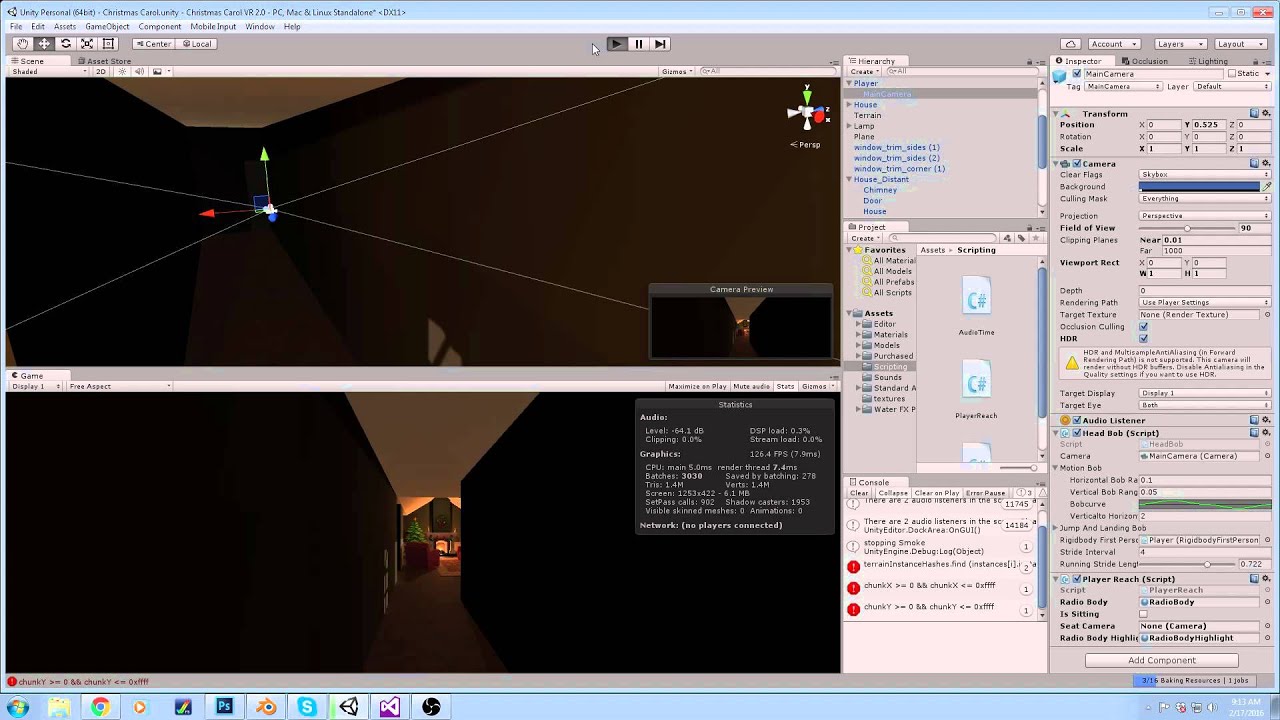Open the Layers dropdown in toolbar
1280x720 pixels.
pos(1179,44)
